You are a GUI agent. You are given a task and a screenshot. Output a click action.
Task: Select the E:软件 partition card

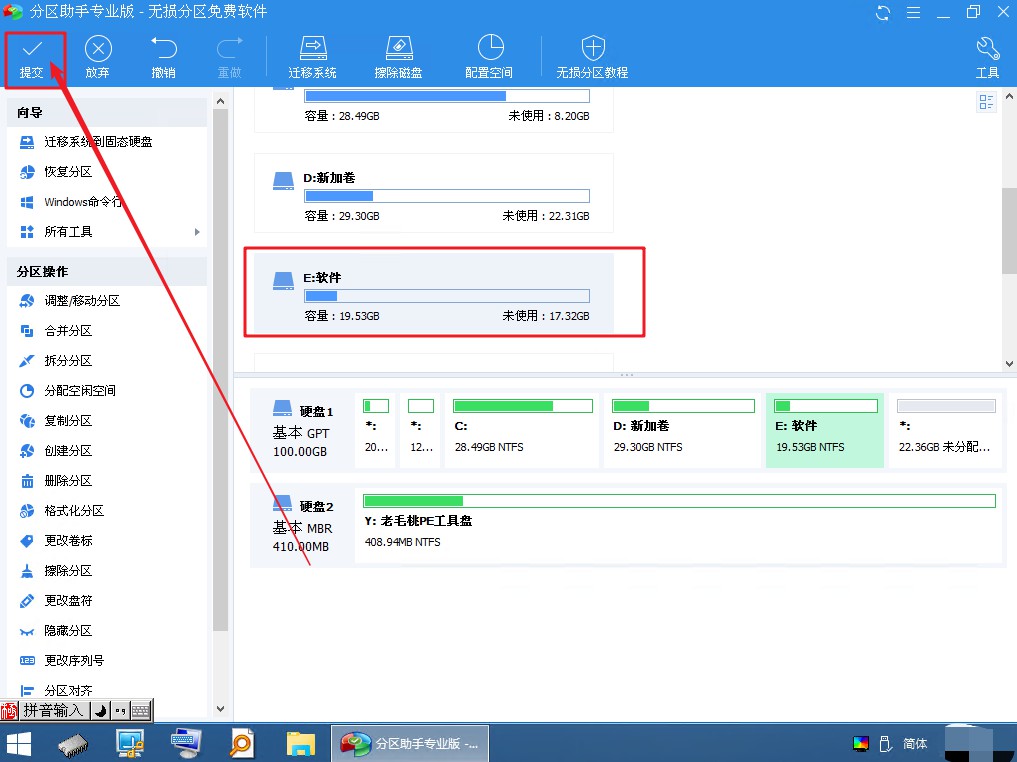434,293
